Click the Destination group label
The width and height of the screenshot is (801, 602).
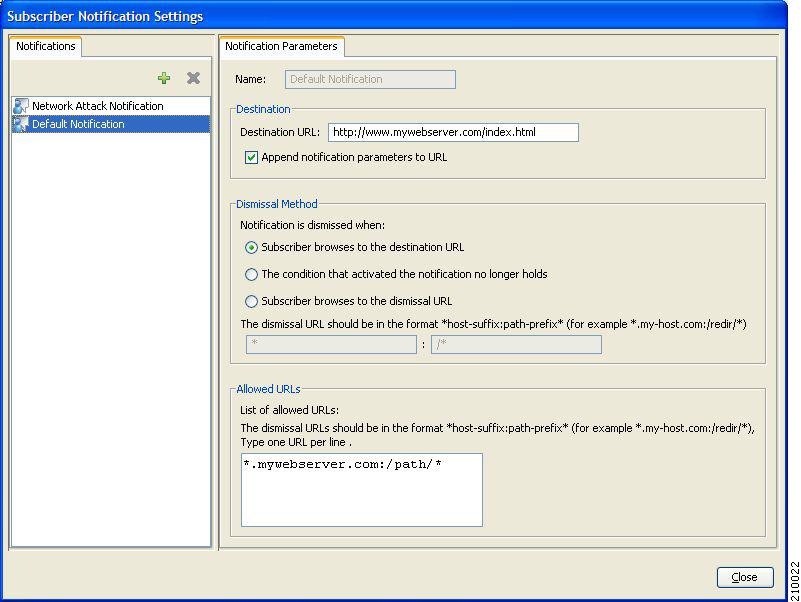(263, 109)
